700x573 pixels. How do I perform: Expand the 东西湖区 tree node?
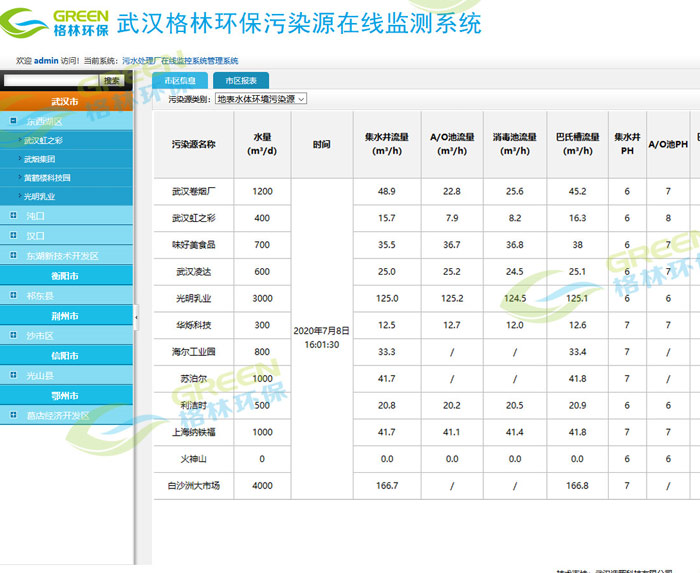pyautogui.click(x=13, y=121)
